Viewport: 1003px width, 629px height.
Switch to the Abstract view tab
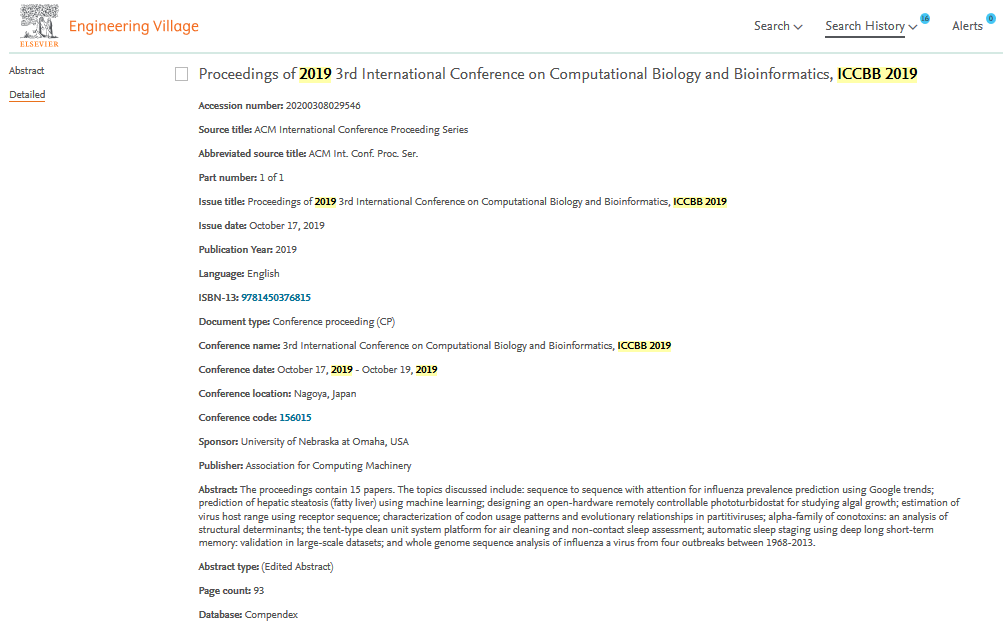tap(27, 70)
